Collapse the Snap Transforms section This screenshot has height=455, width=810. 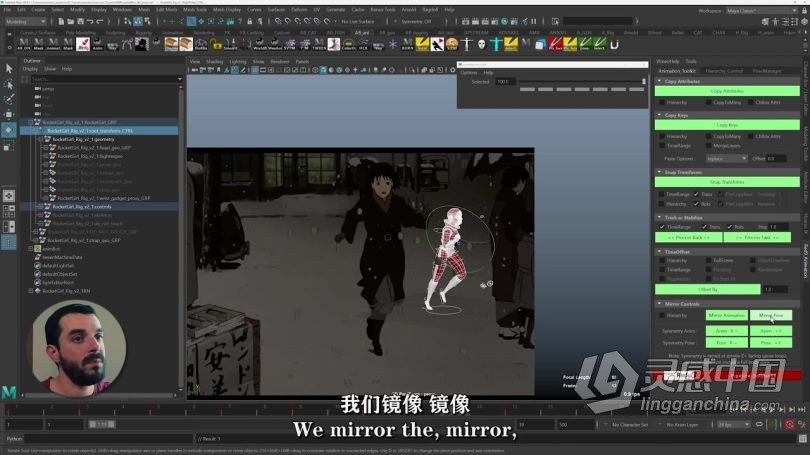point(660,172)
